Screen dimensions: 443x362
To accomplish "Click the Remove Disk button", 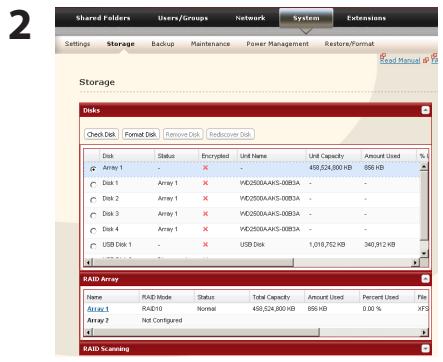I will (183, 134).
